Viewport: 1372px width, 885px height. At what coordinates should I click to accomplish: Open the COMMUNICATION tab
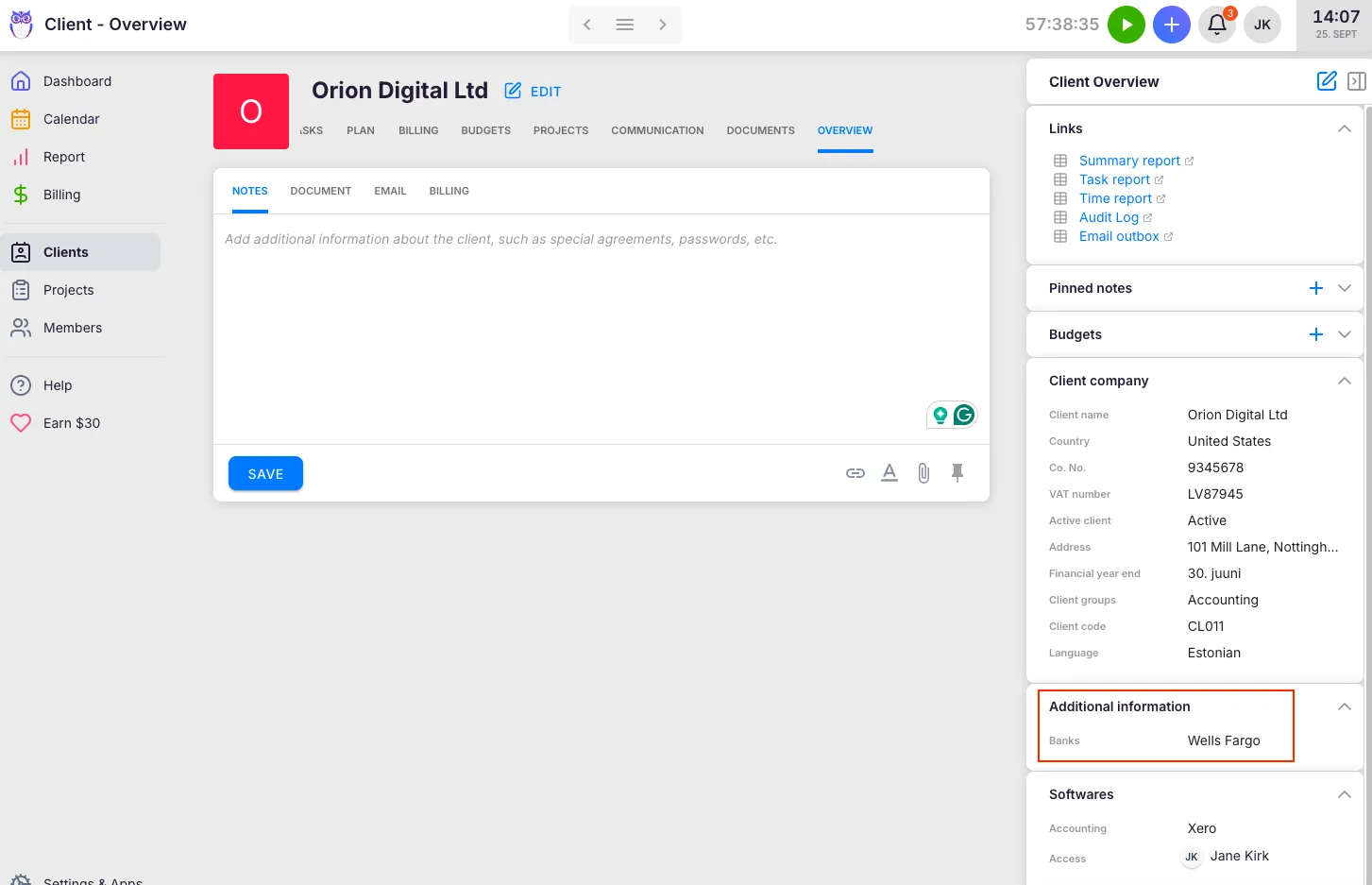pos(656,130)
